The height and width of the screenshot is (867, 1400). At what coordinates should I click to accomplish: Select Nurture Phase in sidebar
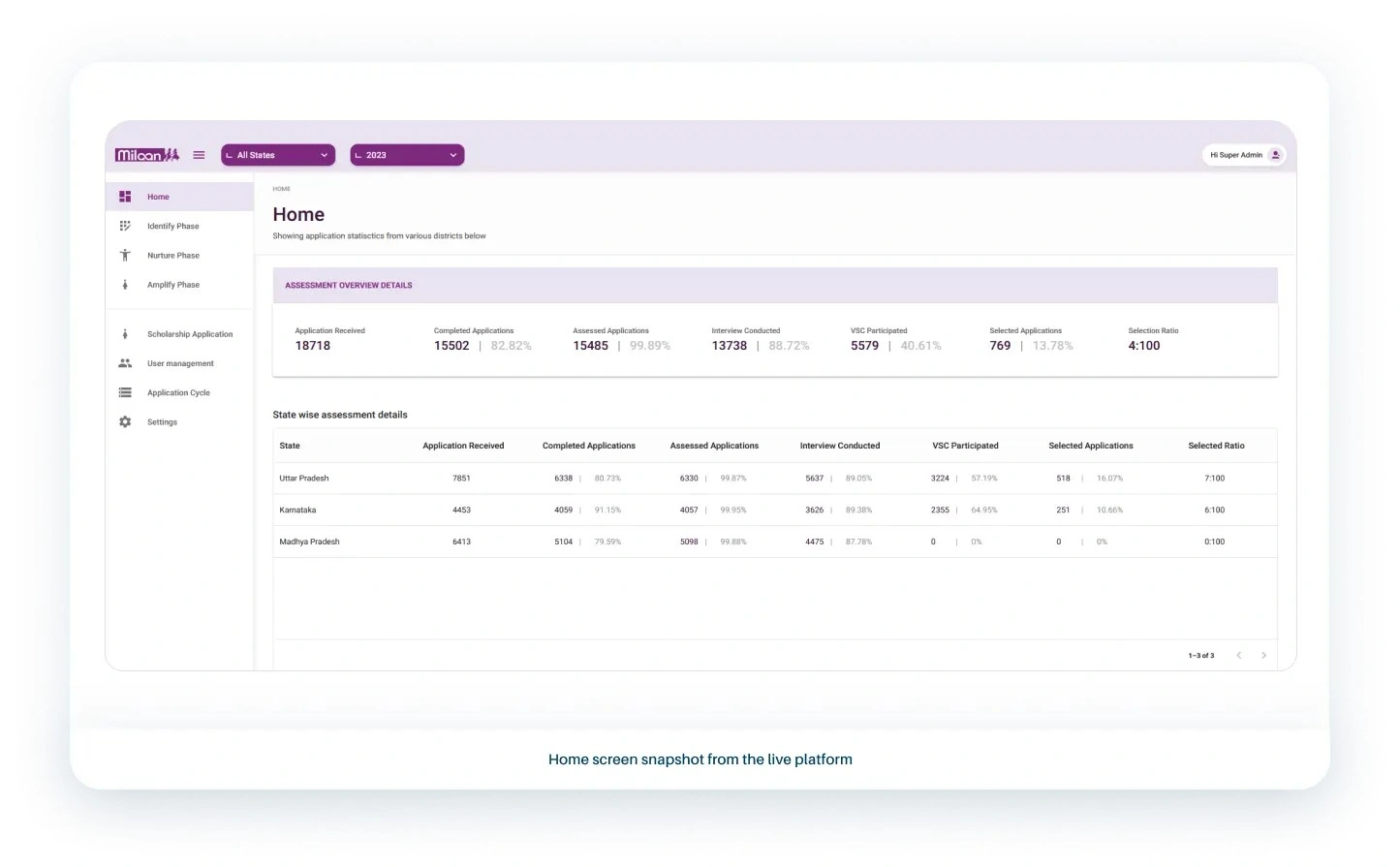pyautogui.click(x=173, y=256)
